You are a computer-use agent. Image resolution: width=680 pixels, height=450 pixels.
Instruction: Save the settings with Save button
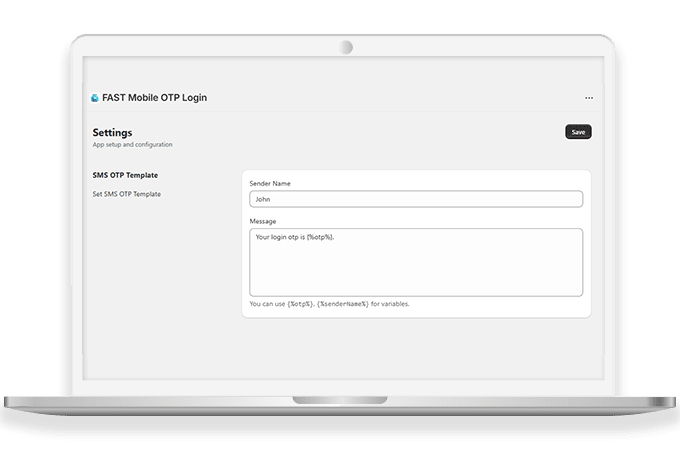[x=578, y=132]
